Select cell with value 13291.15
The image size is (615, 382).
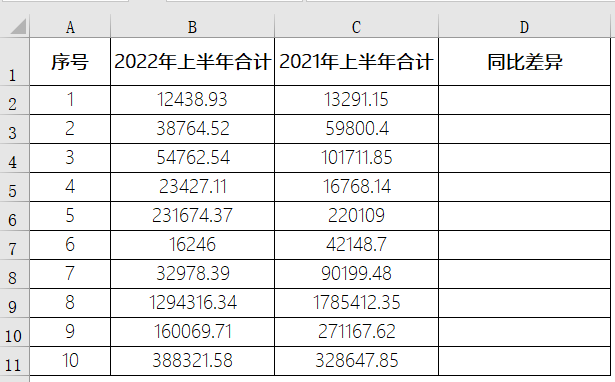click(x=356, y=100)
